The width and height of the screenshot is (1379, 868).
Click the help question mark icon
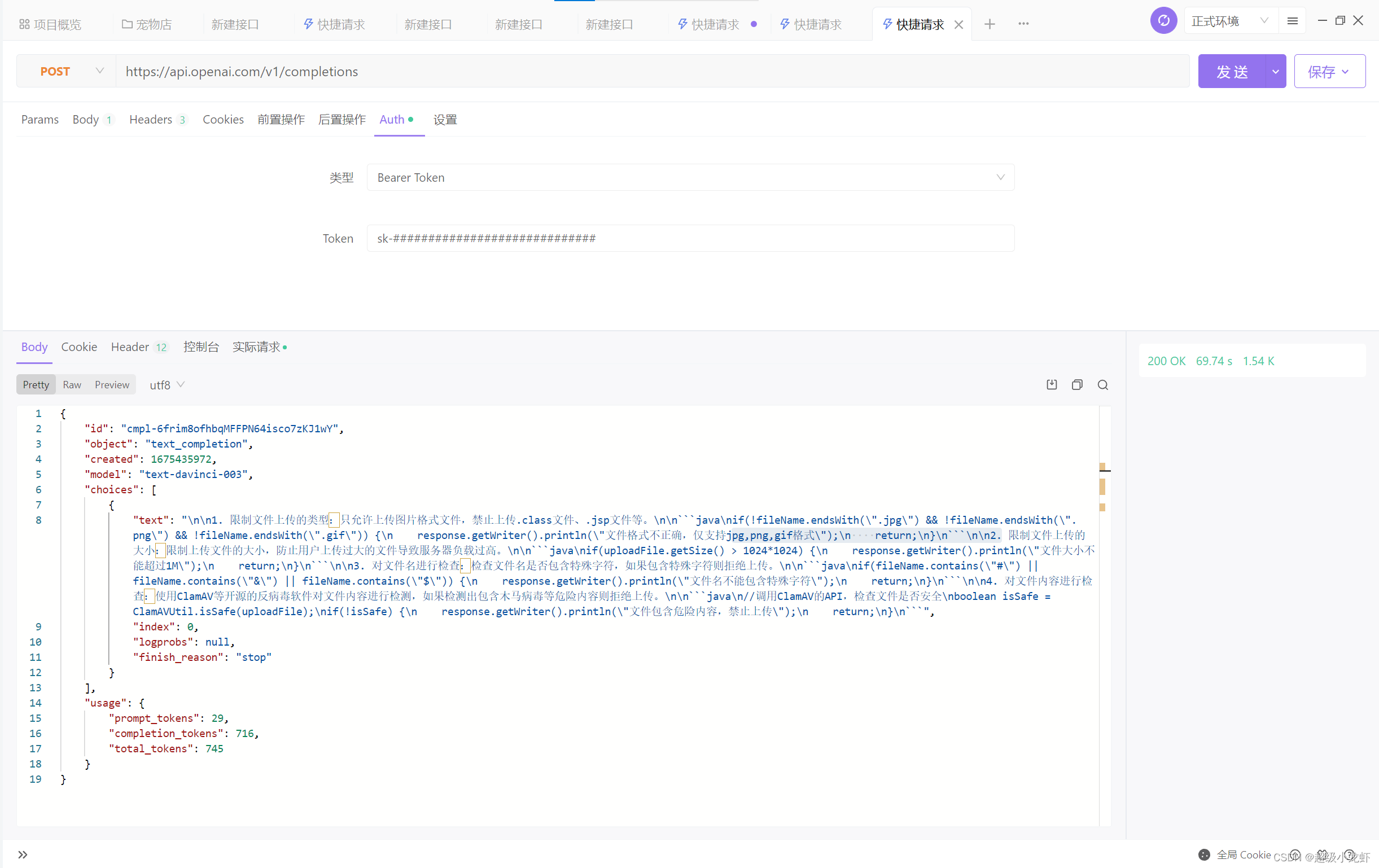(x=1350, y=855)
